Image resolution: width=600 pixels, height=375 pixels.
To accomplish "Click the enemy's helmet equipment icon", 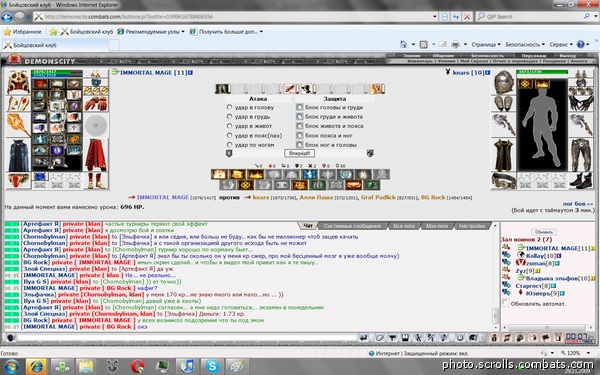I will click(503, 82).
